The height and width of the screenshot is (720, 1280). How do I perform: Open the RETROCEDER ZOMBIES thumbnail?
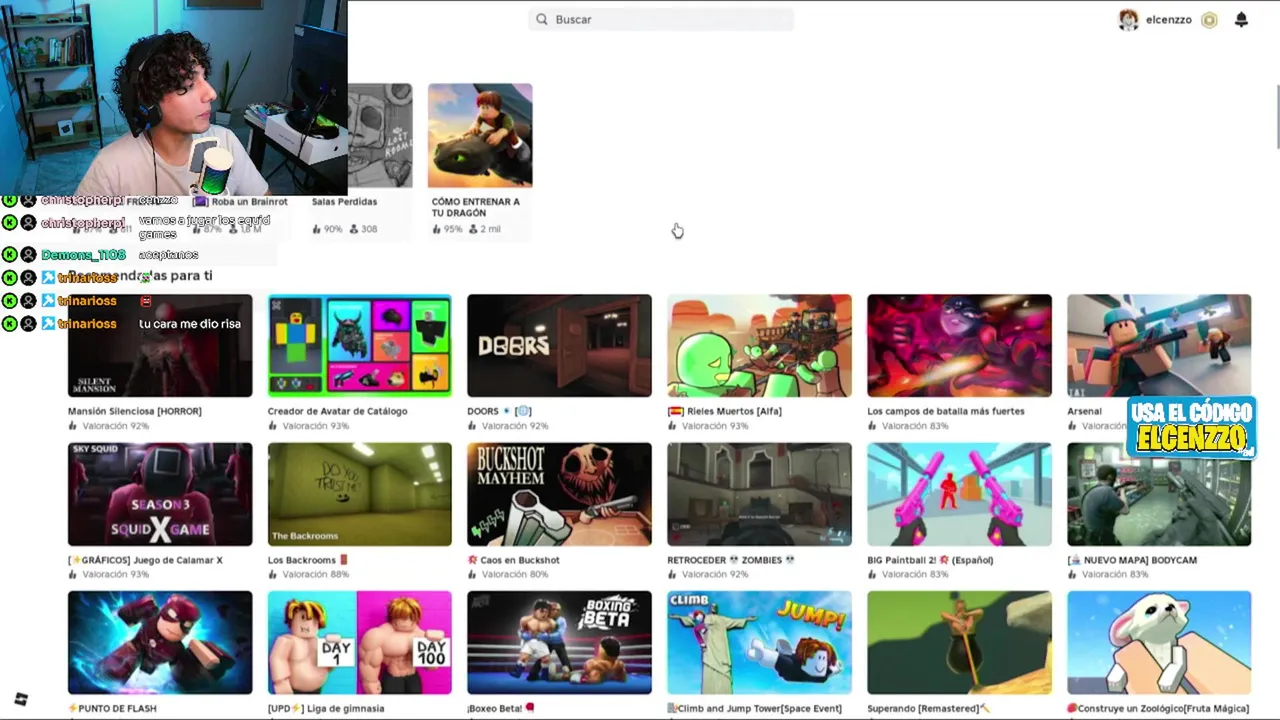(x=759, y=494)
